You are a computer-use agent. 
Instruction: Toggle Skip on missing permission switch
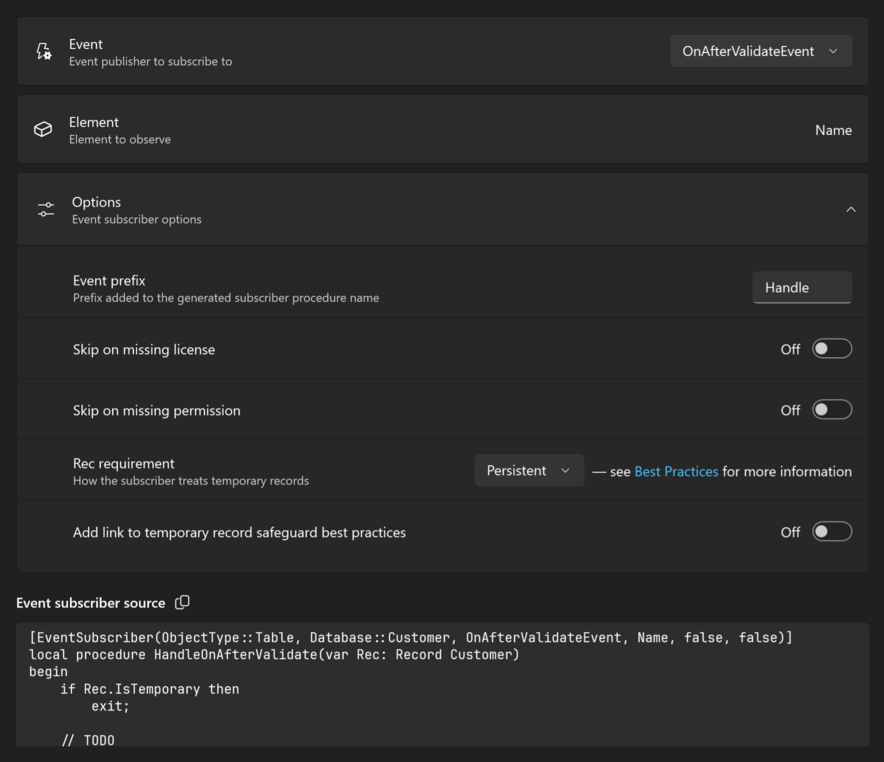tap(832, 410)
